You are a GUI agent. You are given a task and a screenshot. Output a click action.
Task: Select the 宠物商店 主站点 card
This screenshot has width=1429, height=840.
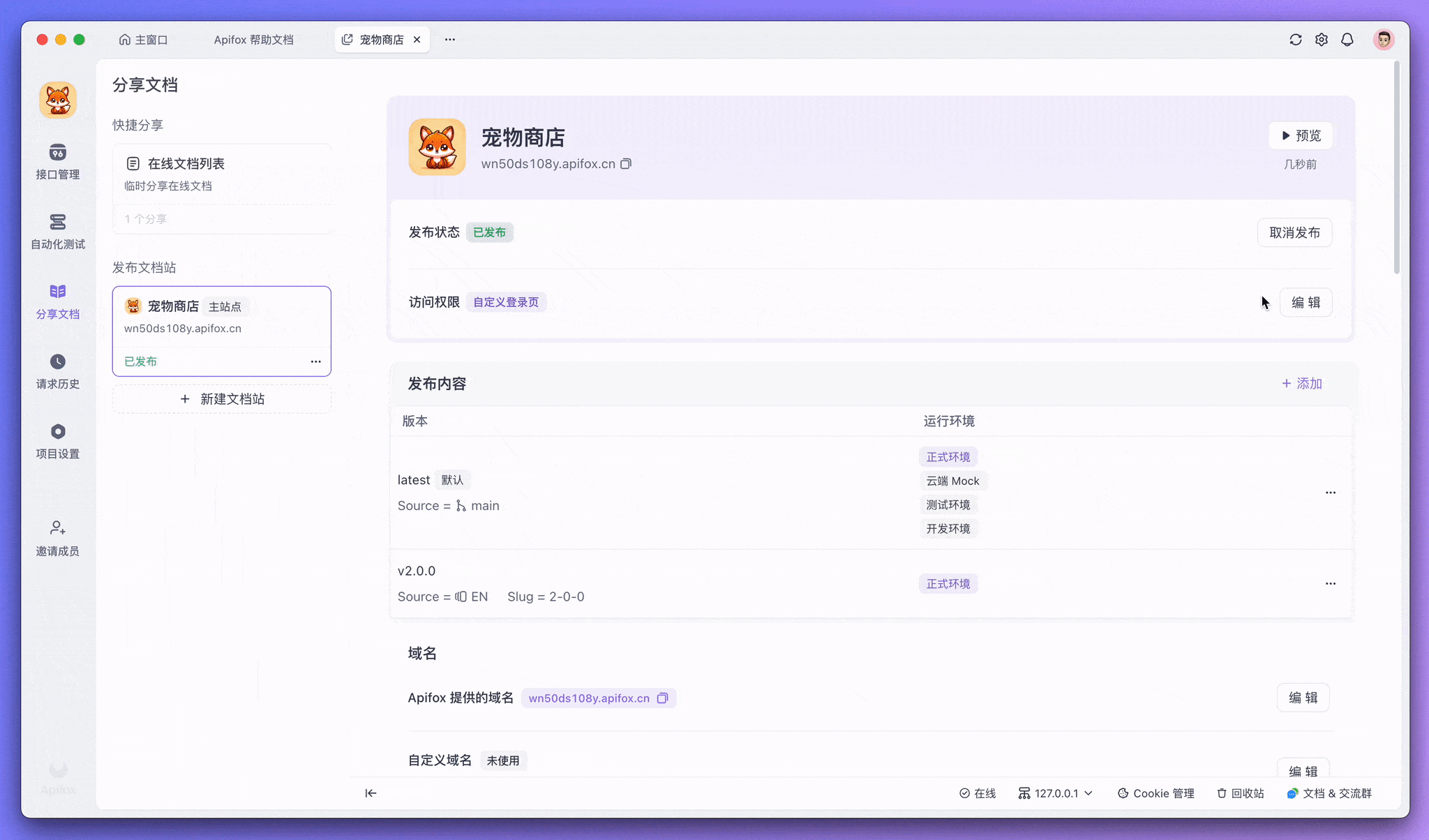coord(222,331)
